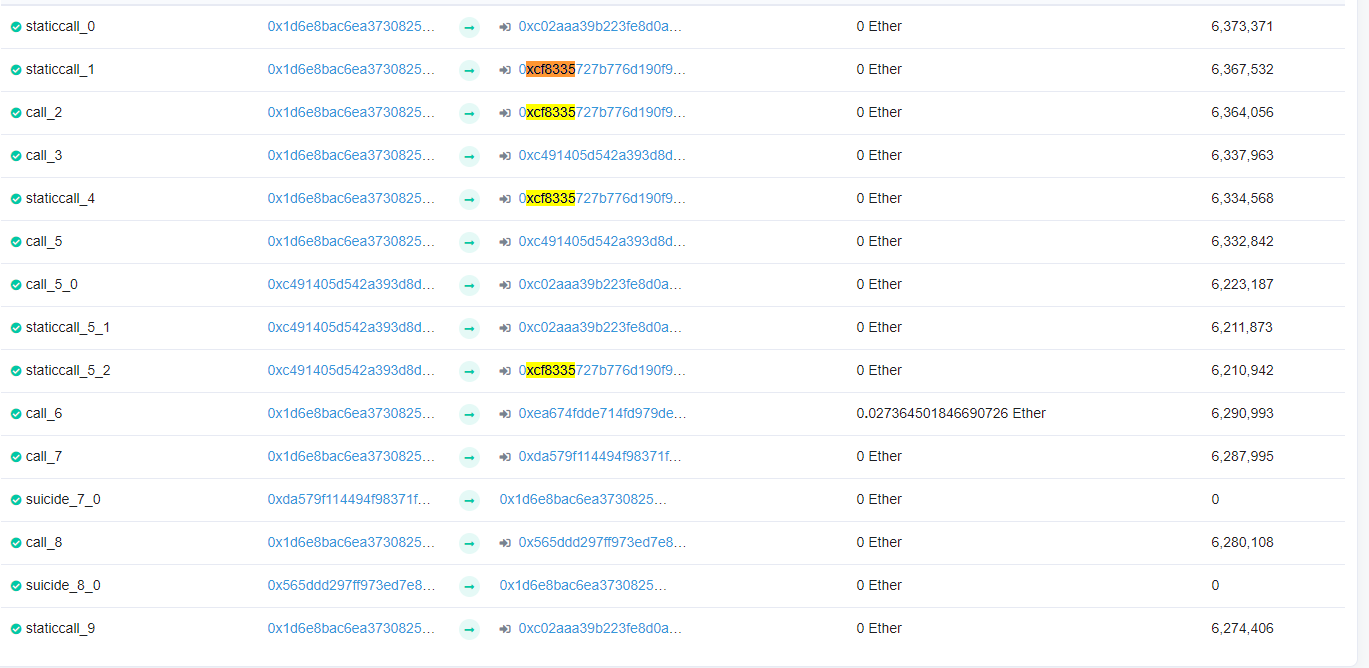Open the sender address in staticcall_0 row
This screenshot has height=668, width=1369.
pos(351,27)
